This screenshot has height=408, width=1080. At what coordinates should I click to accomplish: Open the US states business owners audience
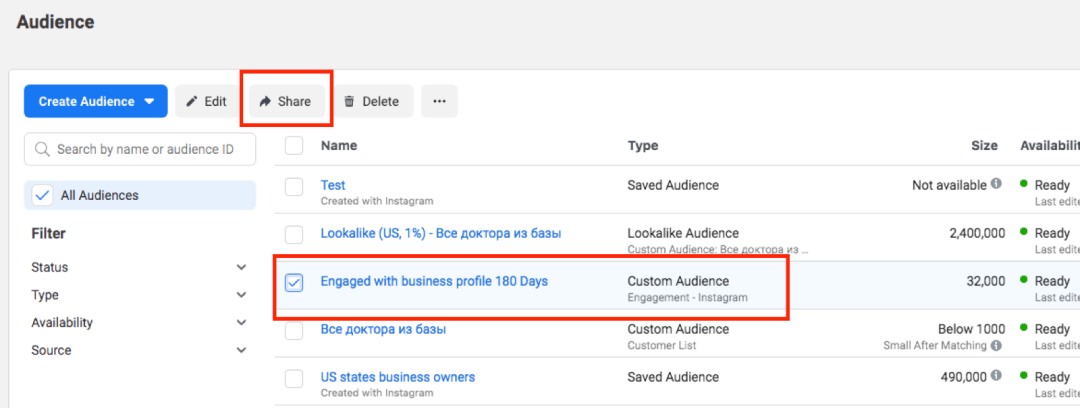click(397, 377)
